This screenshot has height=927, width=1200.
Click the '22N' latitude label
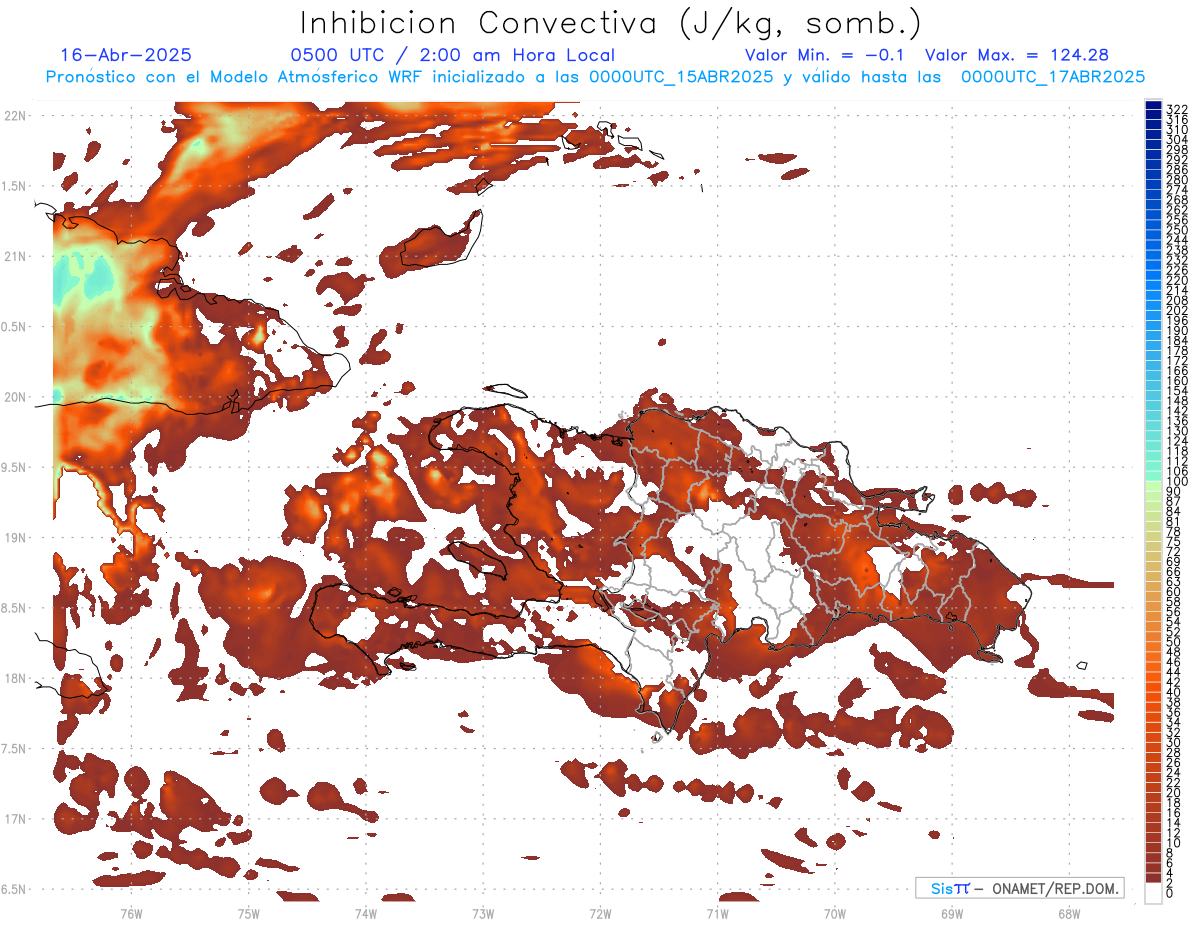[16, 116]
